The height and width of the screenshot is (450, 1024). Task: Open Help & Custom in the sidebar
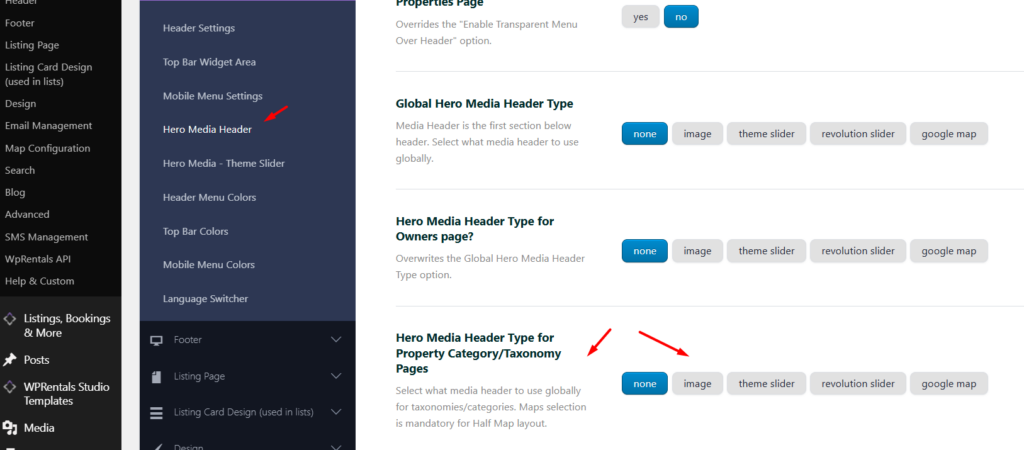(x=39, y=281)
